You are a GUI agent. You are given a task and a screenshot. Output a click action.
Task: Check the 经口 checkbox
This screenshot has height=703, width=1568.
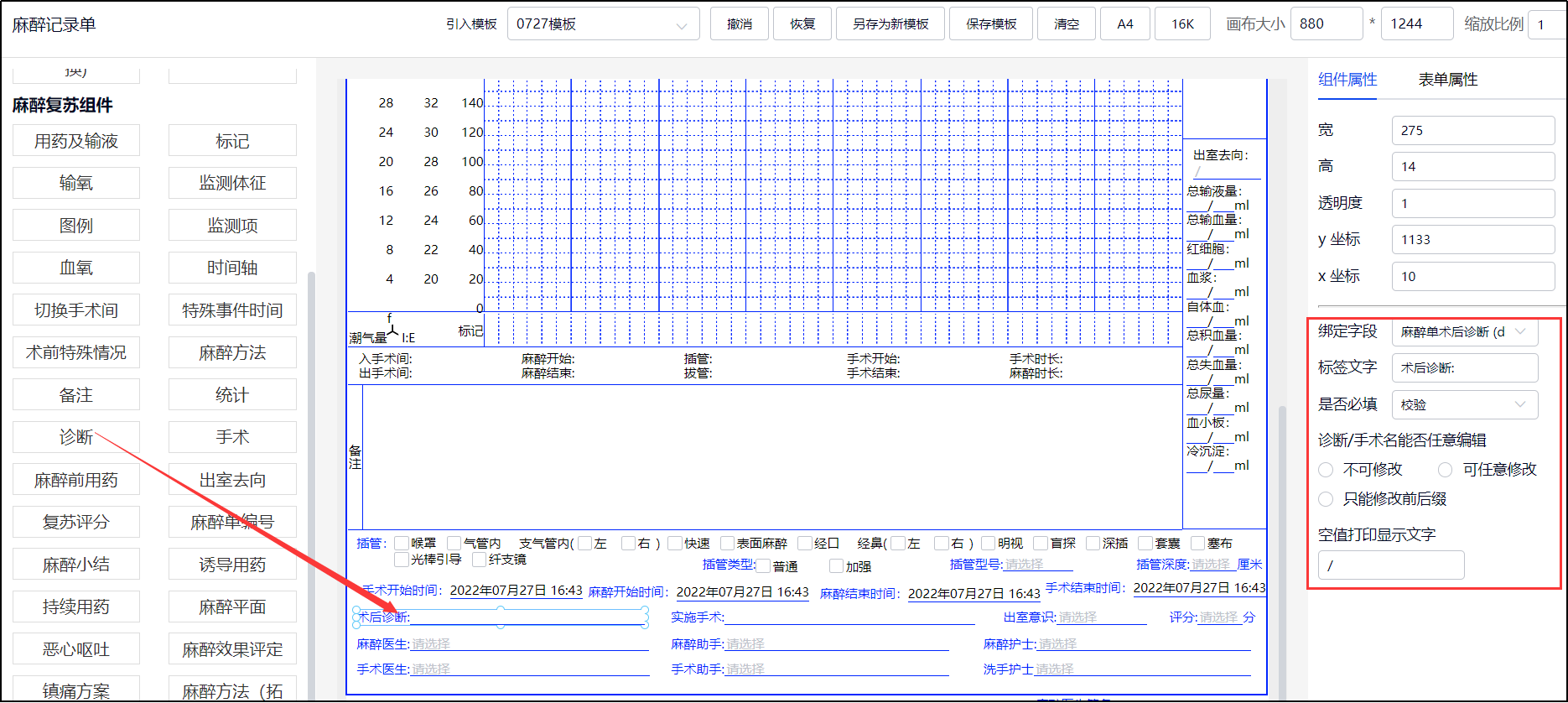coord(806,544)
